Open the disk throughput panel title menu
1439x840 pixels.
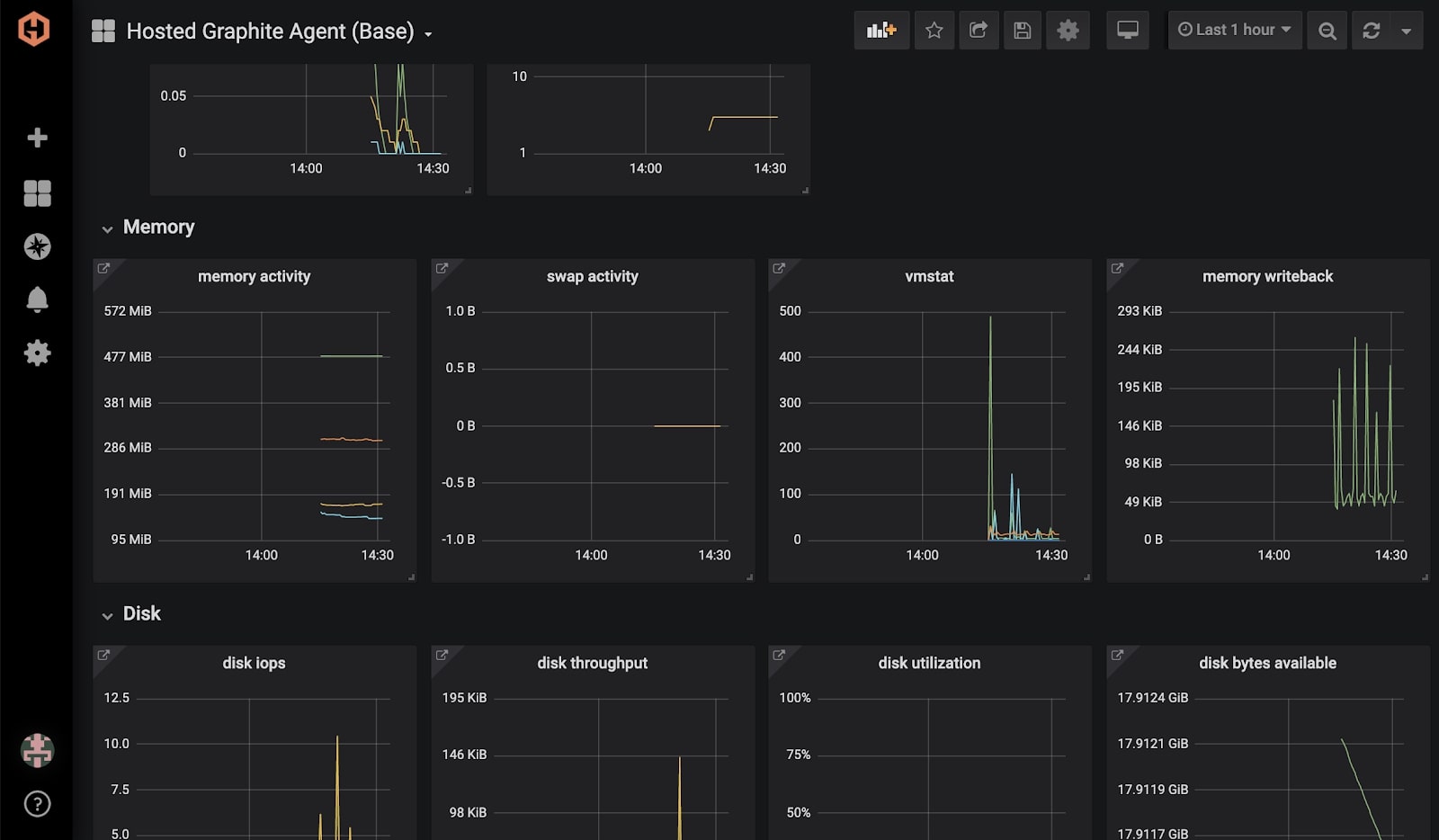coord(592,664)
